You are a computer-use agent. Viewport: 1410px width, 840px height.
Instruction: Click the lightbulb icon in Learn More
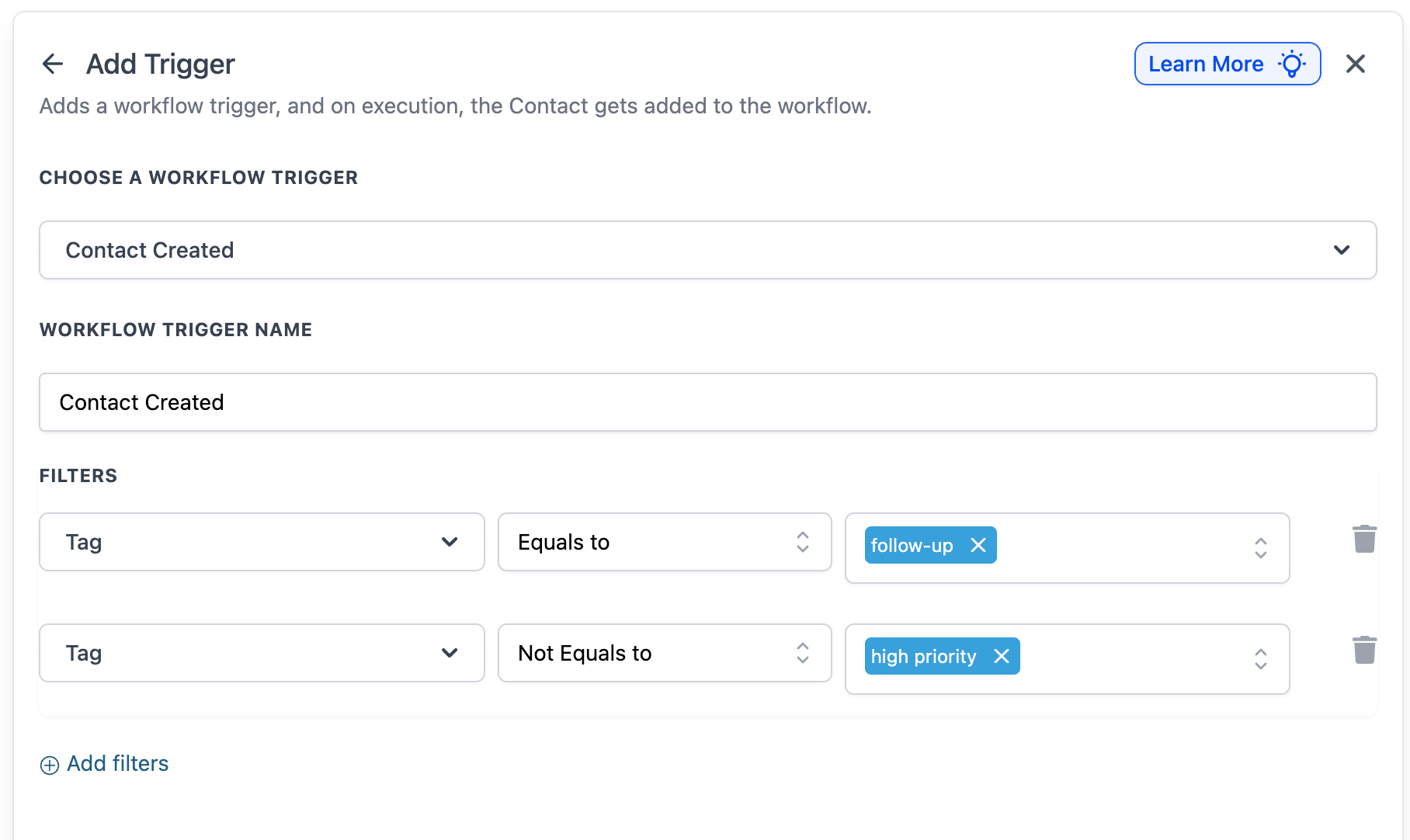(1292, 64)
